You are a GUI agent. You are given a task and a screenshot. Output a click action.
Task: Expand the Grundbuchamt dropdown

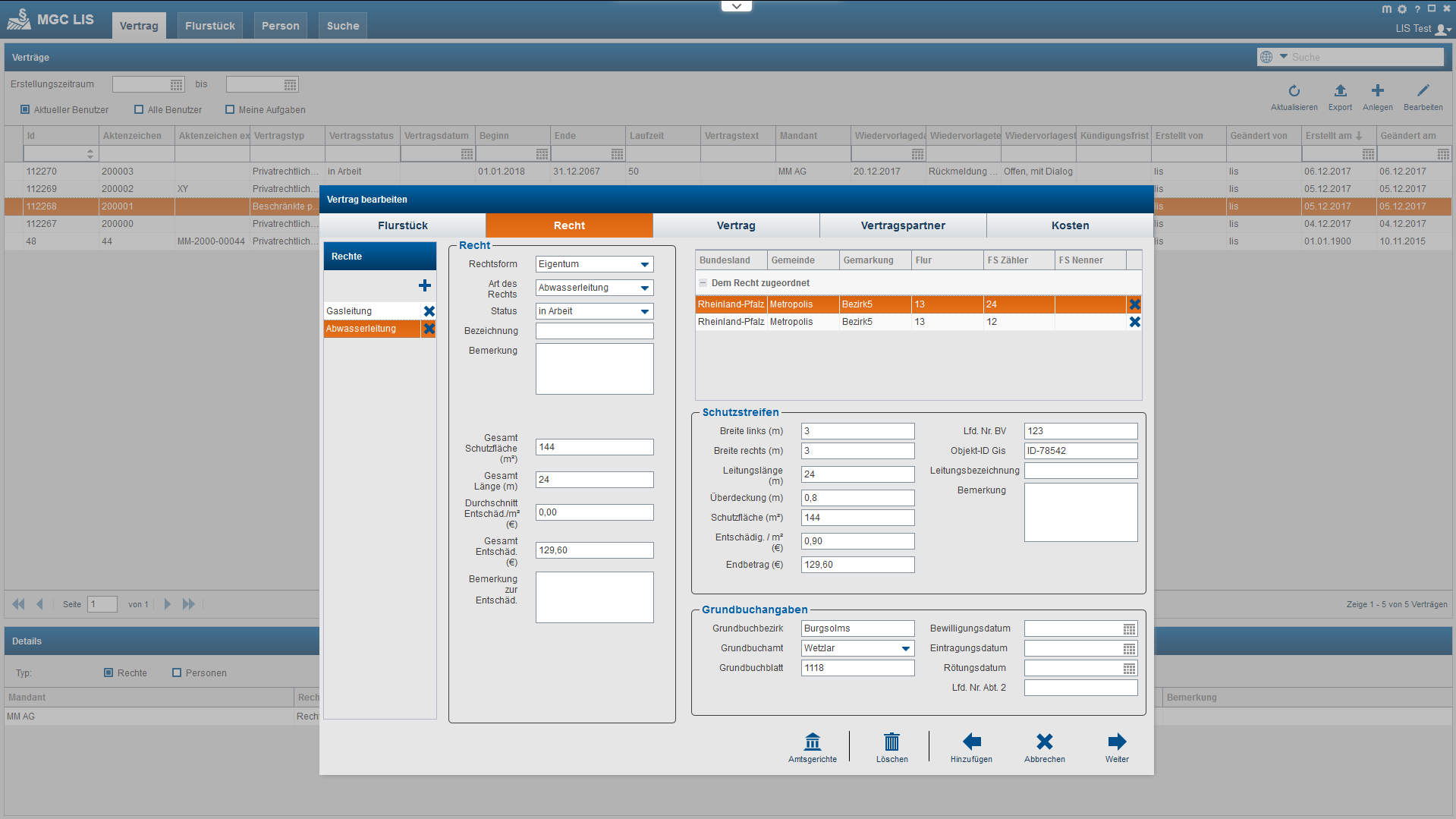pos(905,648)
